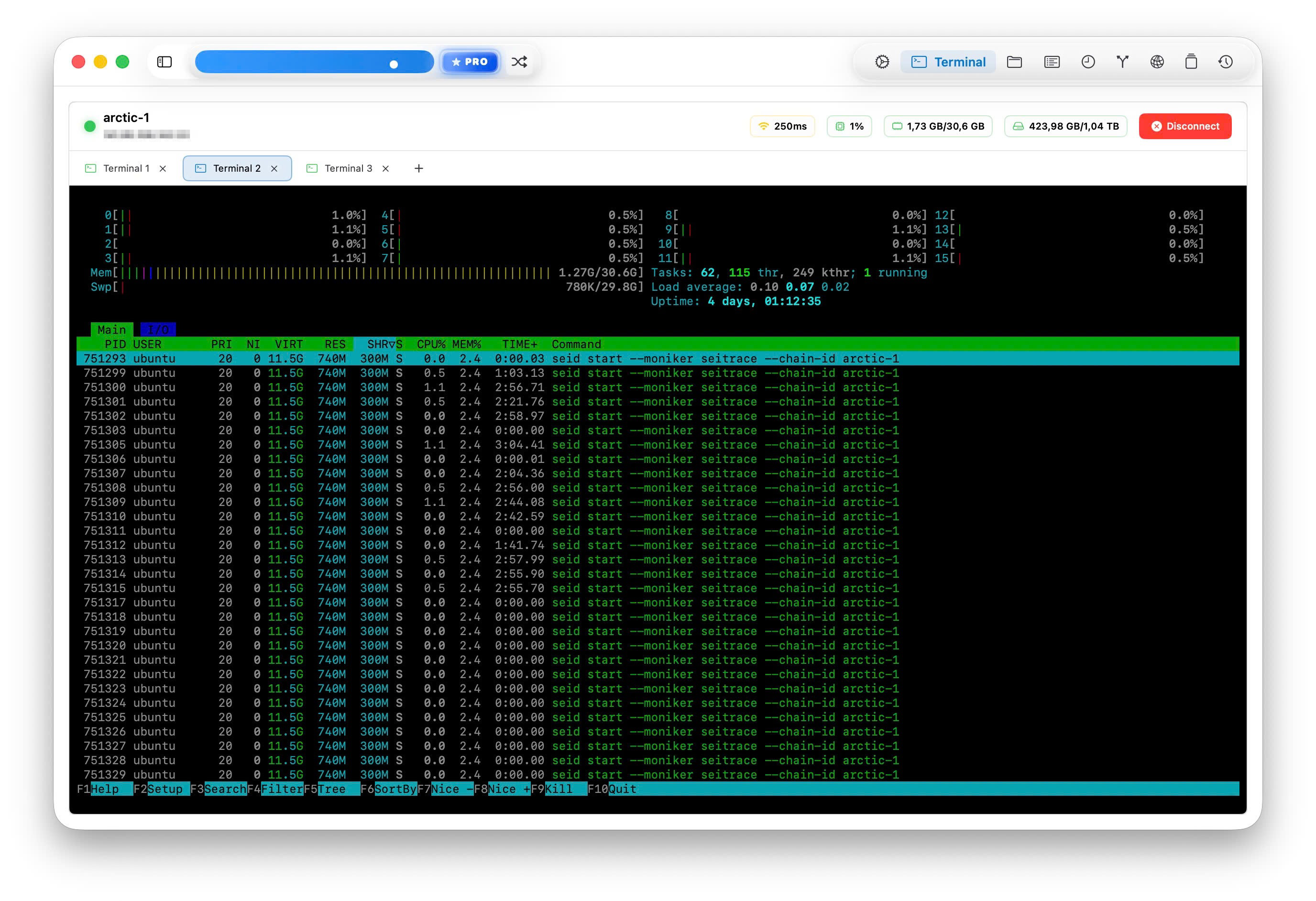Open the folder file browser icon
1316x901 pixels.
pos(1014,62)
